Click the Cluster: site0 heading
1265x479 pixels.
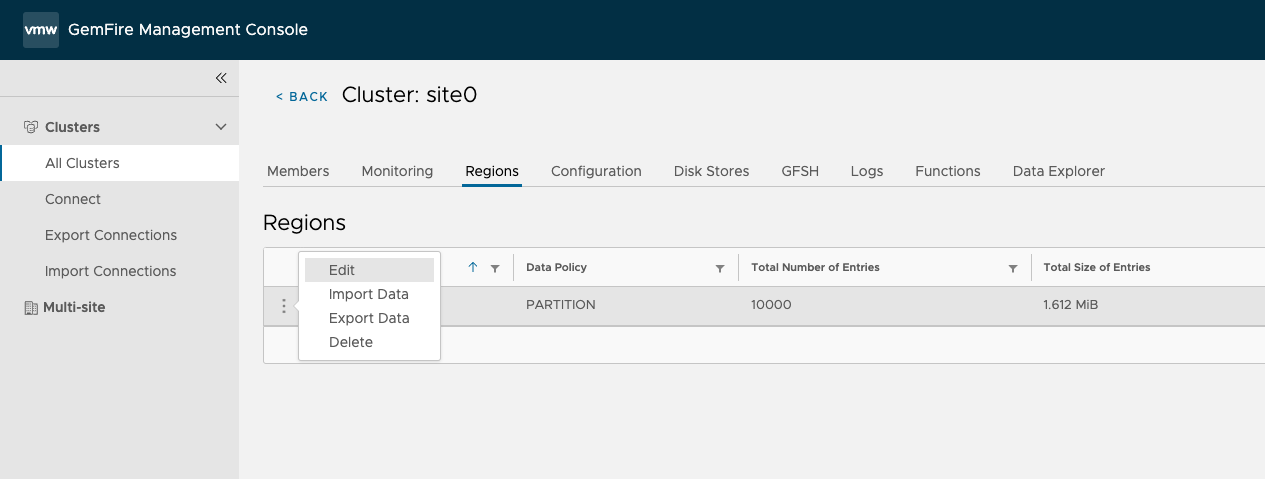point(410,95)
